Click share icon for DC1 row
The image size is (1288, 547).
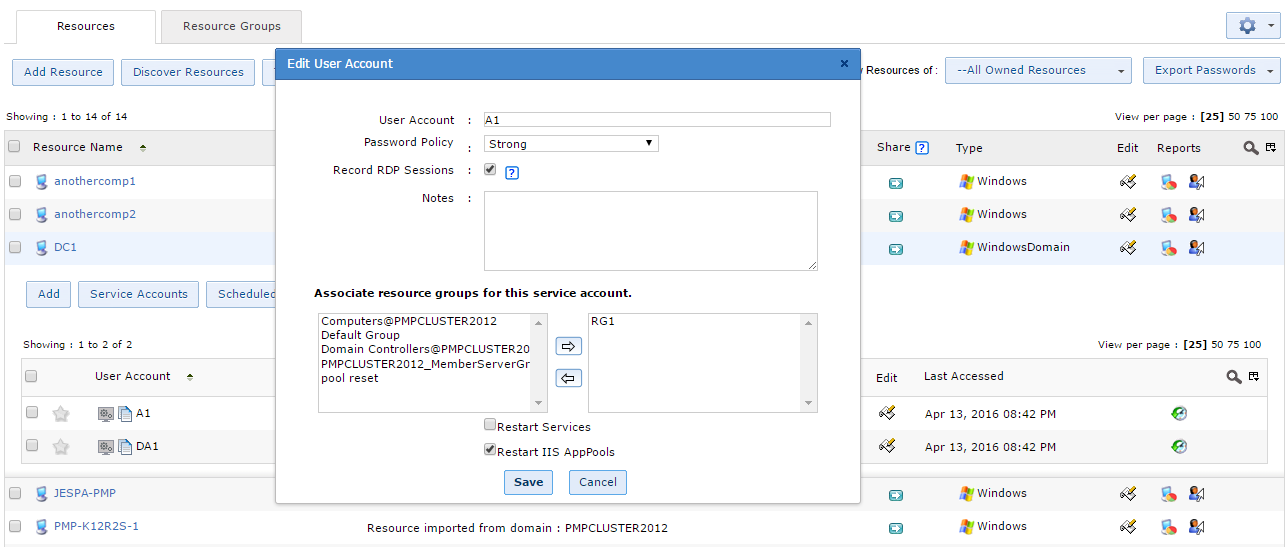click(x=896, y=249)
